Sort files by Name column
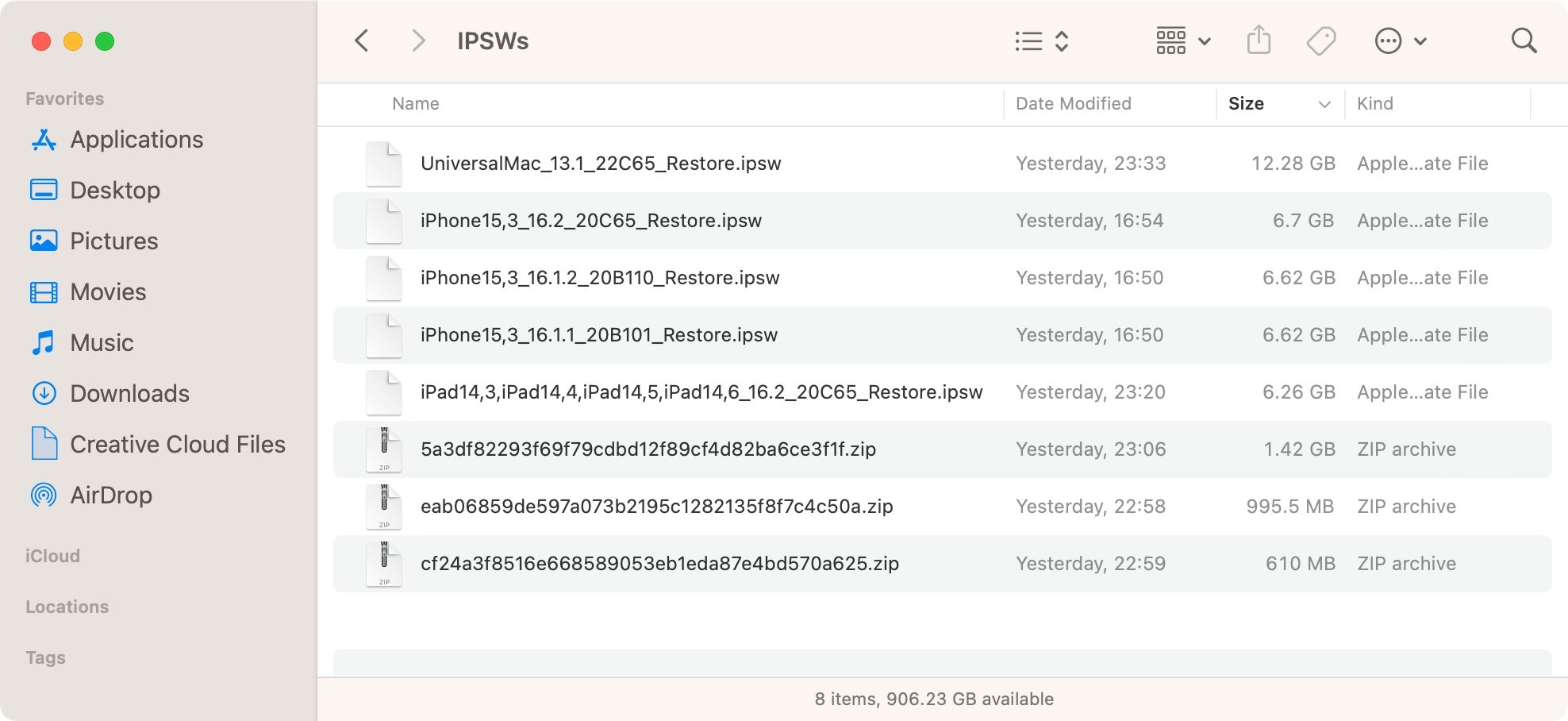The image size is (1568, 721). (x=416, y=104)
